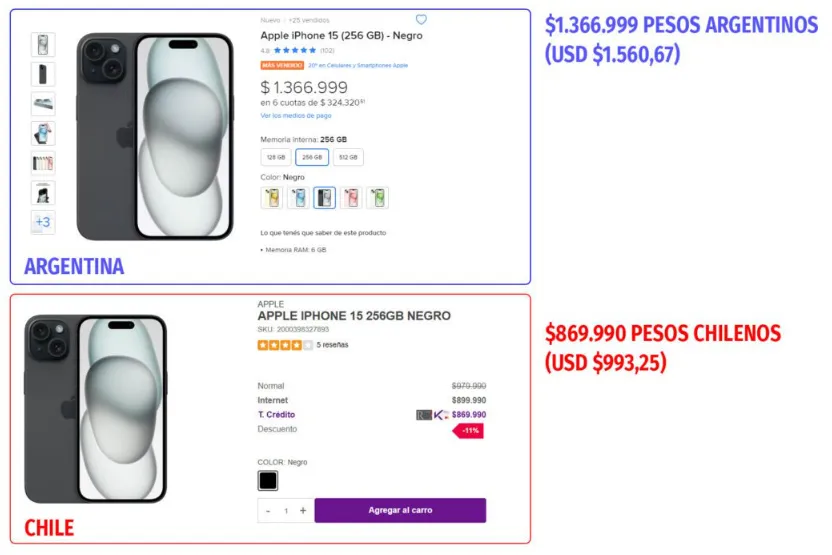
Task: Click the plus quantity icon
Action: (303, 511)
